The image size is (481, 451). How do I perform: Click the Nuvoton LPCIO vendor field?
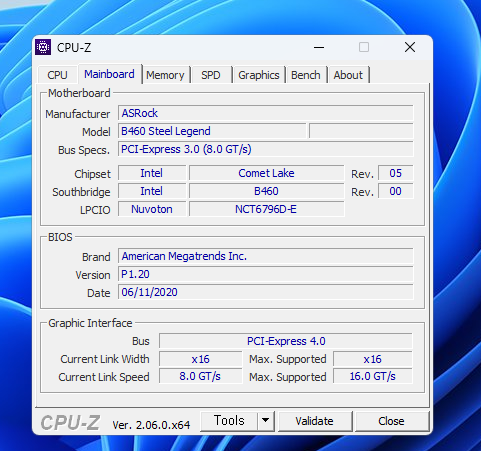(152, 209)
